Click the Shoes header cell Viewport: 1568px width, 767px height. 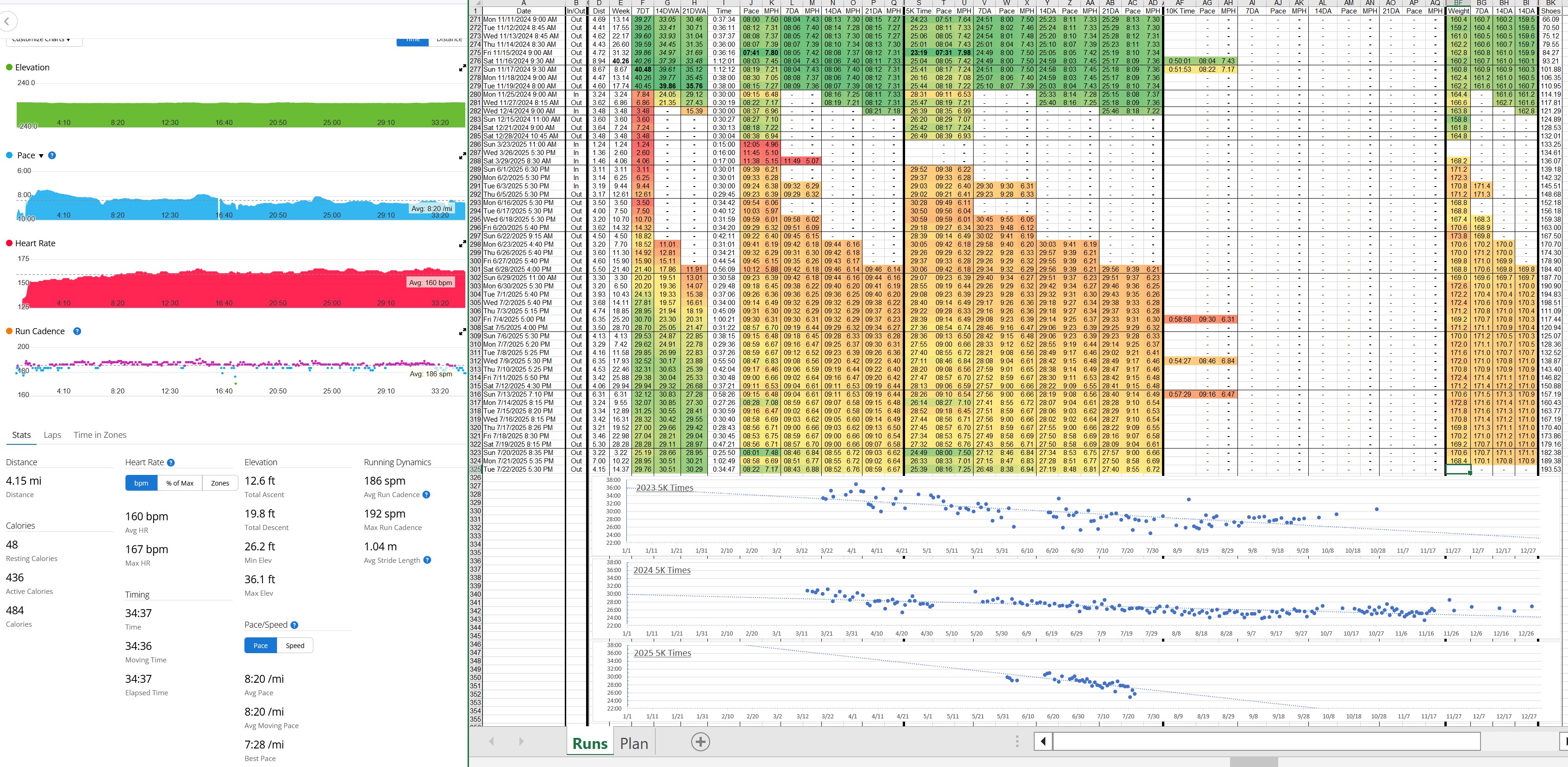click(x=1550, y=11)
